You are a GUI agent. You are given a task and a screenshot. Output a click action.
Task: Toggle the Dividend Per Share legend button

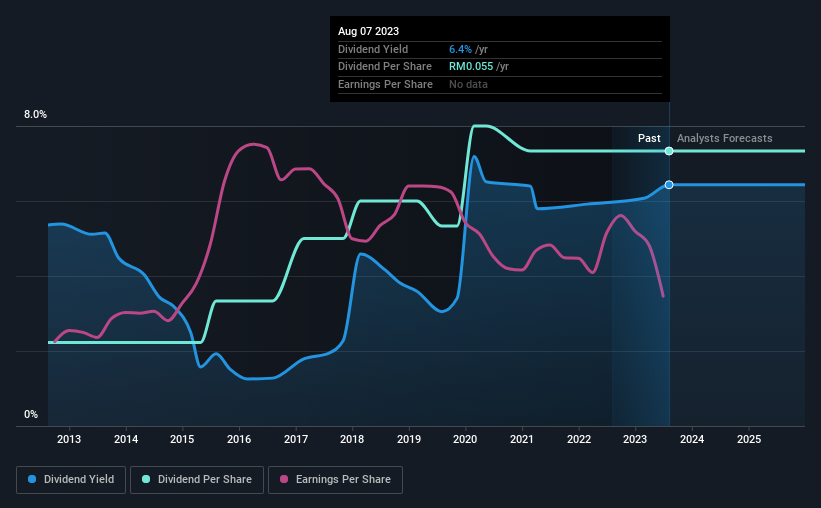coord(197,480)
